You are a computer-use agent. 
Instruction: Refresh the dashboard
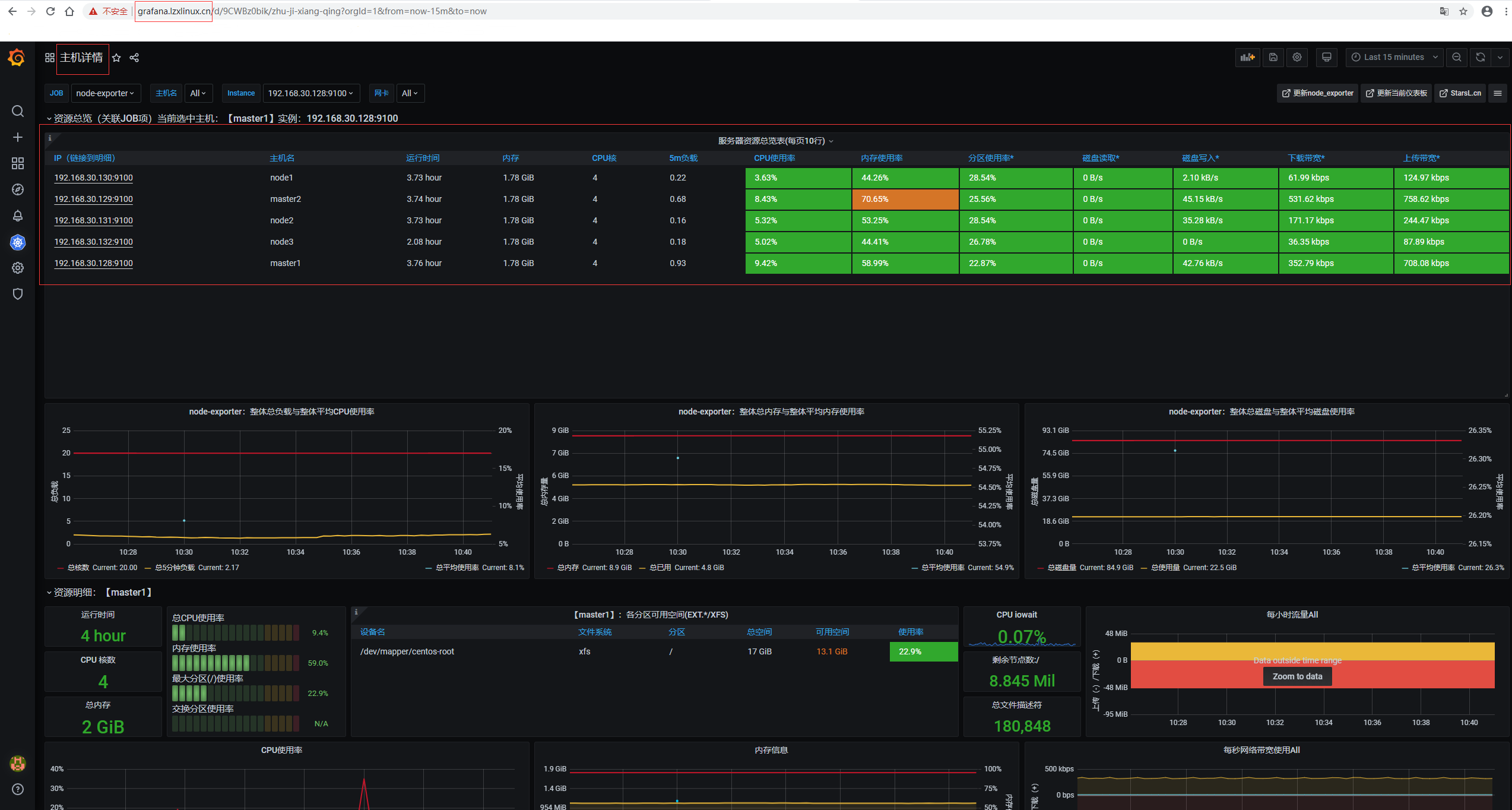click(x=1481, y=57)
